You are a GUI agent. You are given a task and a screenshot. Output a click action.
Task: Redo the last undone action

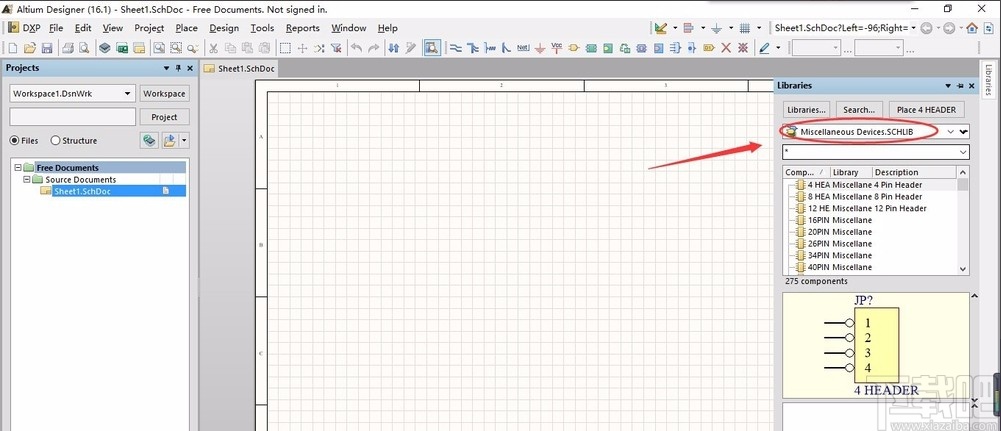374,48
